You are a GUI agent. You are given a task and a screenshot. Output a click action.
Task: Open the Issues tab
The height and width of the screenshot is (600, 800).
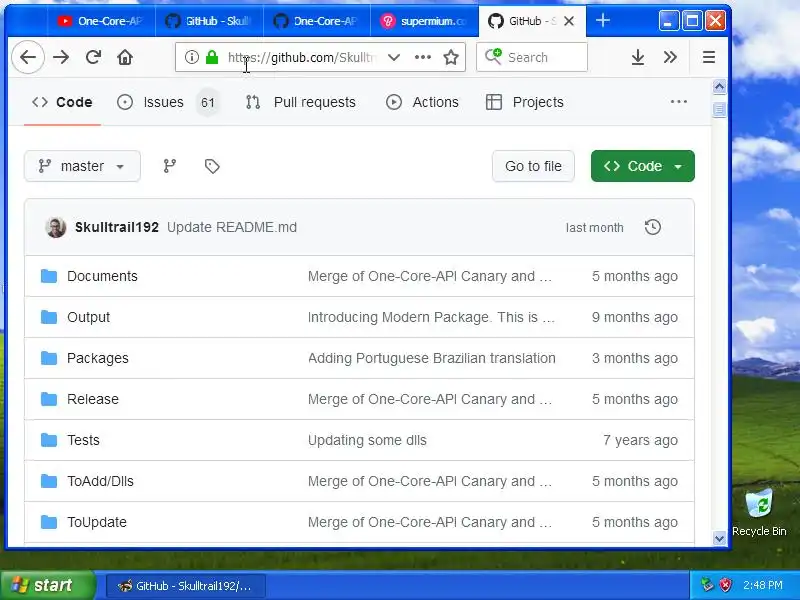pos(168,102)
